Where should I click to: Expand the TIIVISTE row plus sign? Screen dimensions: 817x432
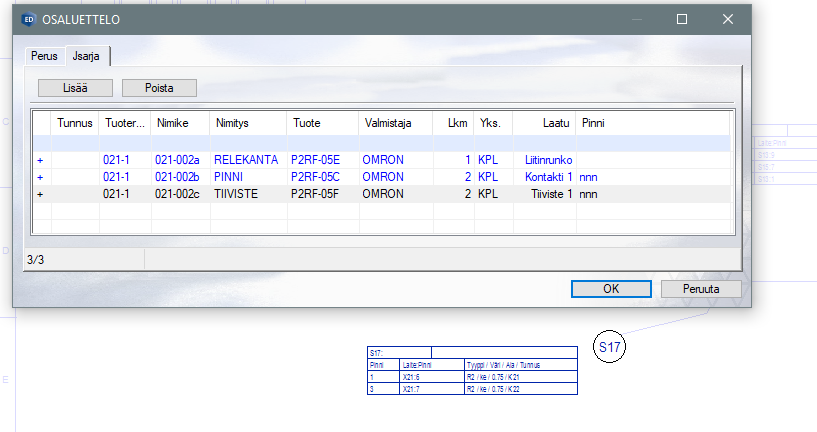[x=41, y=194]
